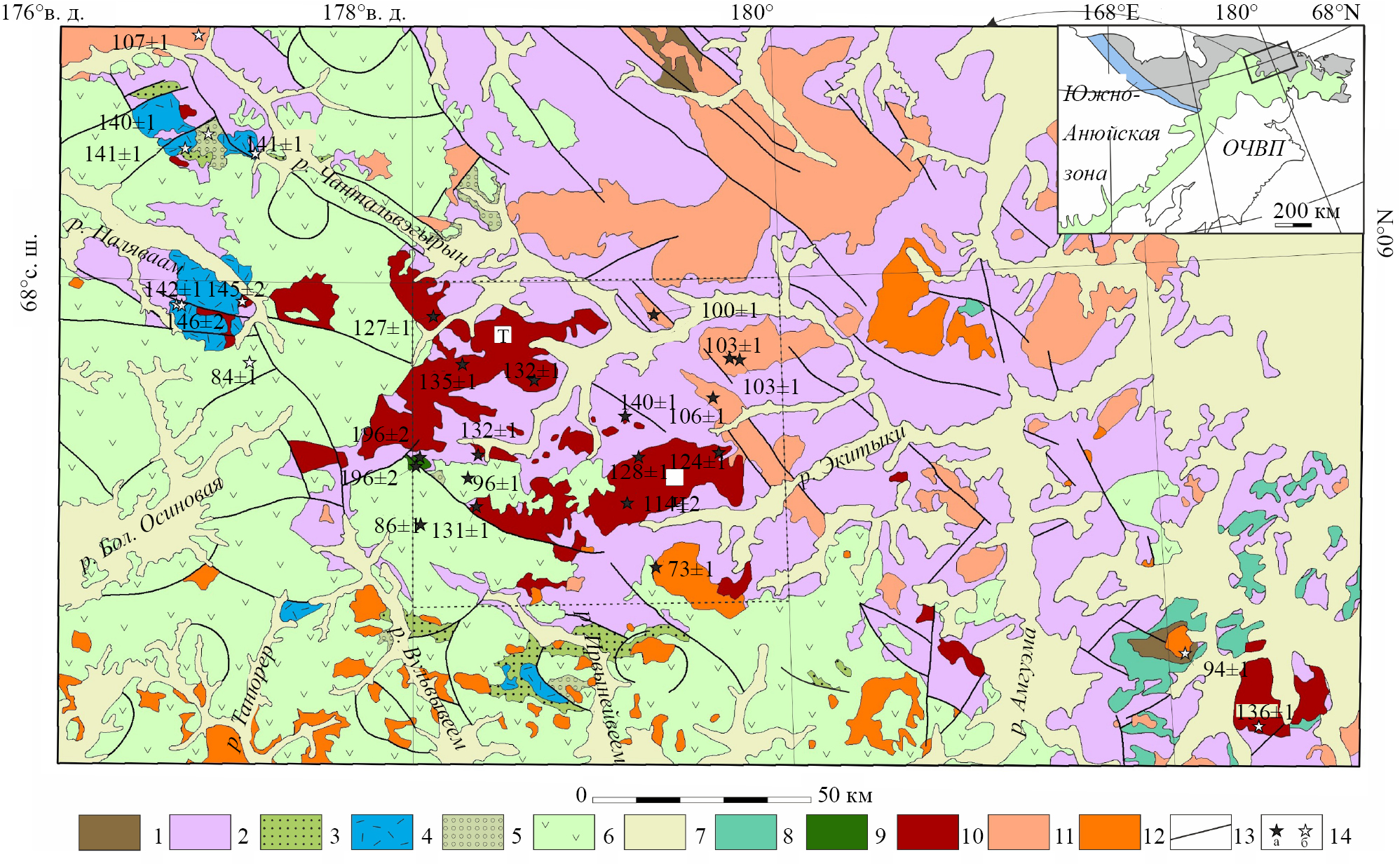The image size is (1400, 864).
Task: Click the 50 км scale bar
Action: [701, 799]
